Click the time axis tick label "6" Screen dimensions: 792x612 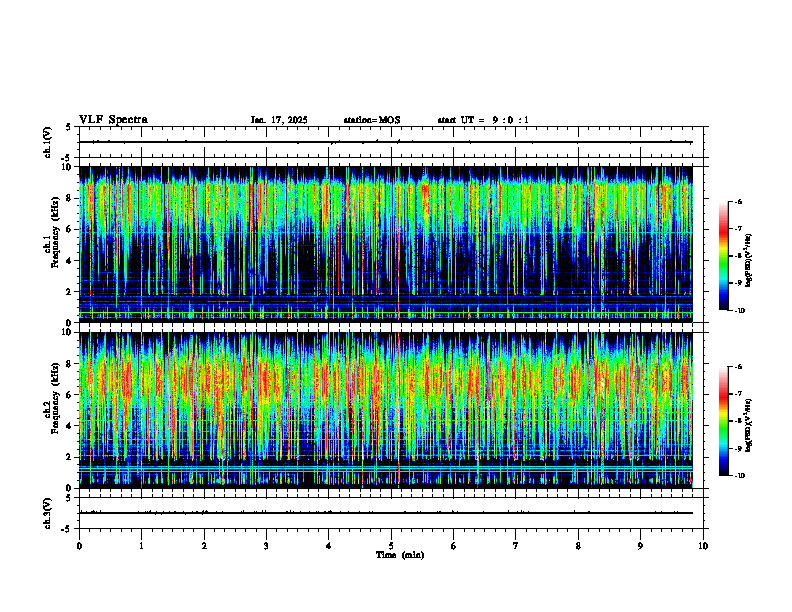454,546
